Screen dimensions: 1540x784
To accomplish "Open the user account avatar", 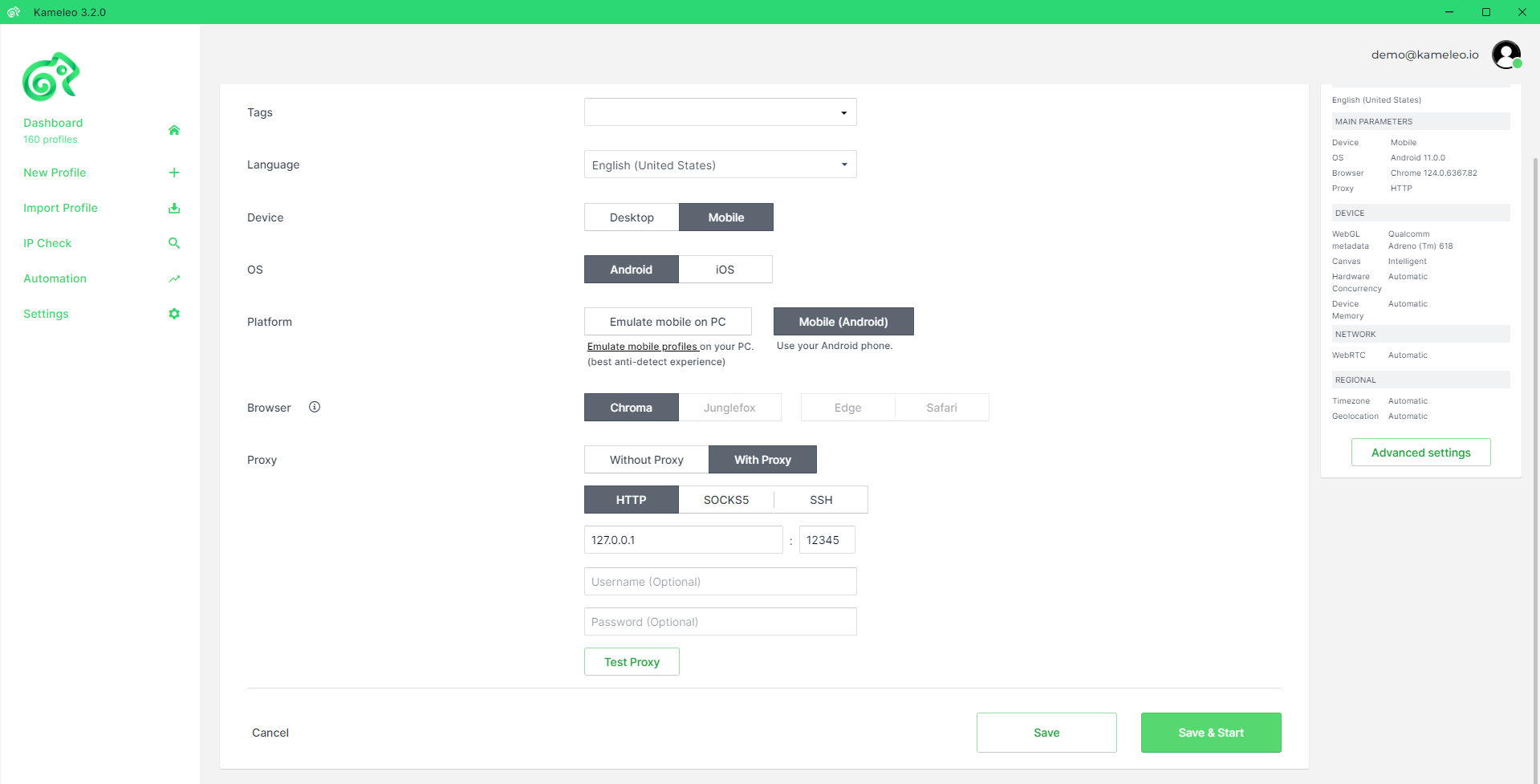I will tap(1506, 55).
